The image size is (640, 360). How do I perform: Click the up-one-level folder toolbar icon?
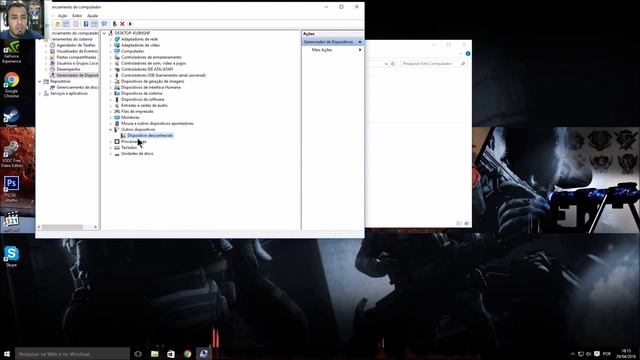(x=58, y=24)
